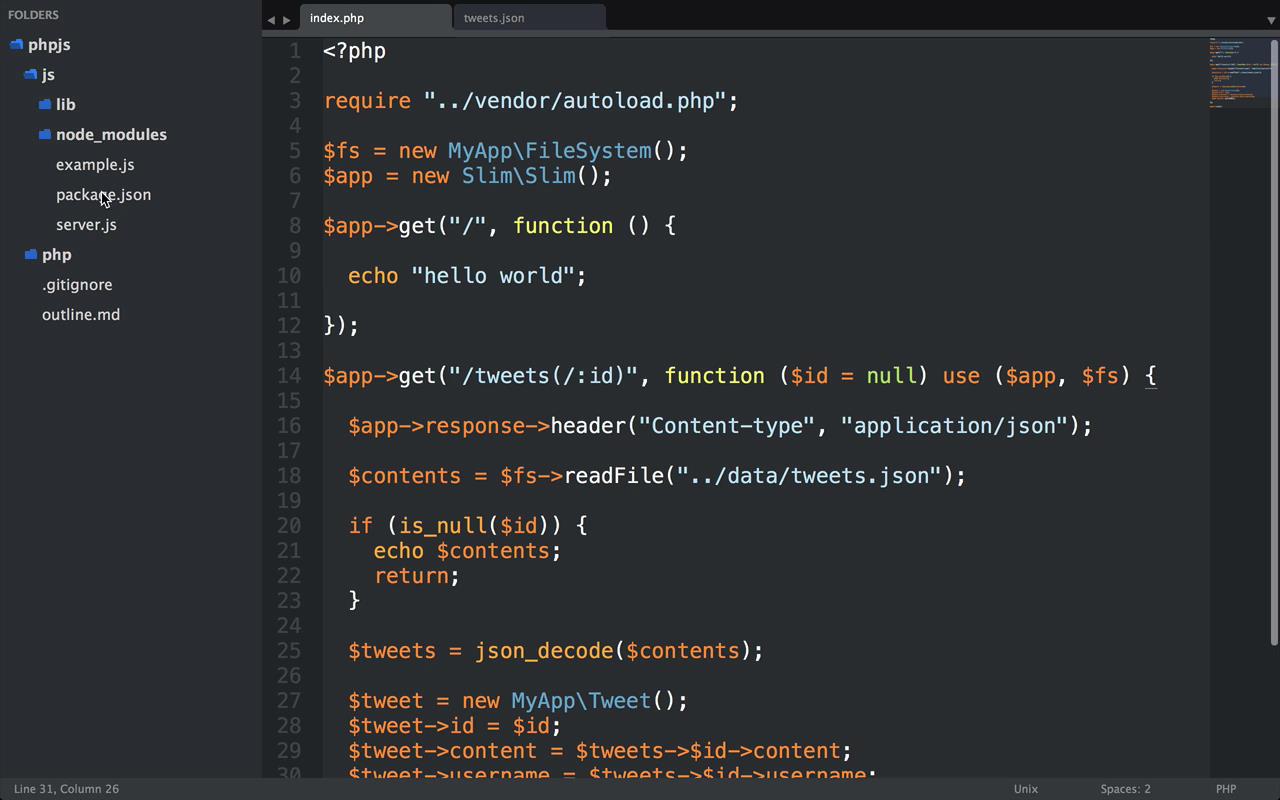Place cursor on the require autoload.php line
Viewport: 1280px width, 800px height.
tap(531, 101)
